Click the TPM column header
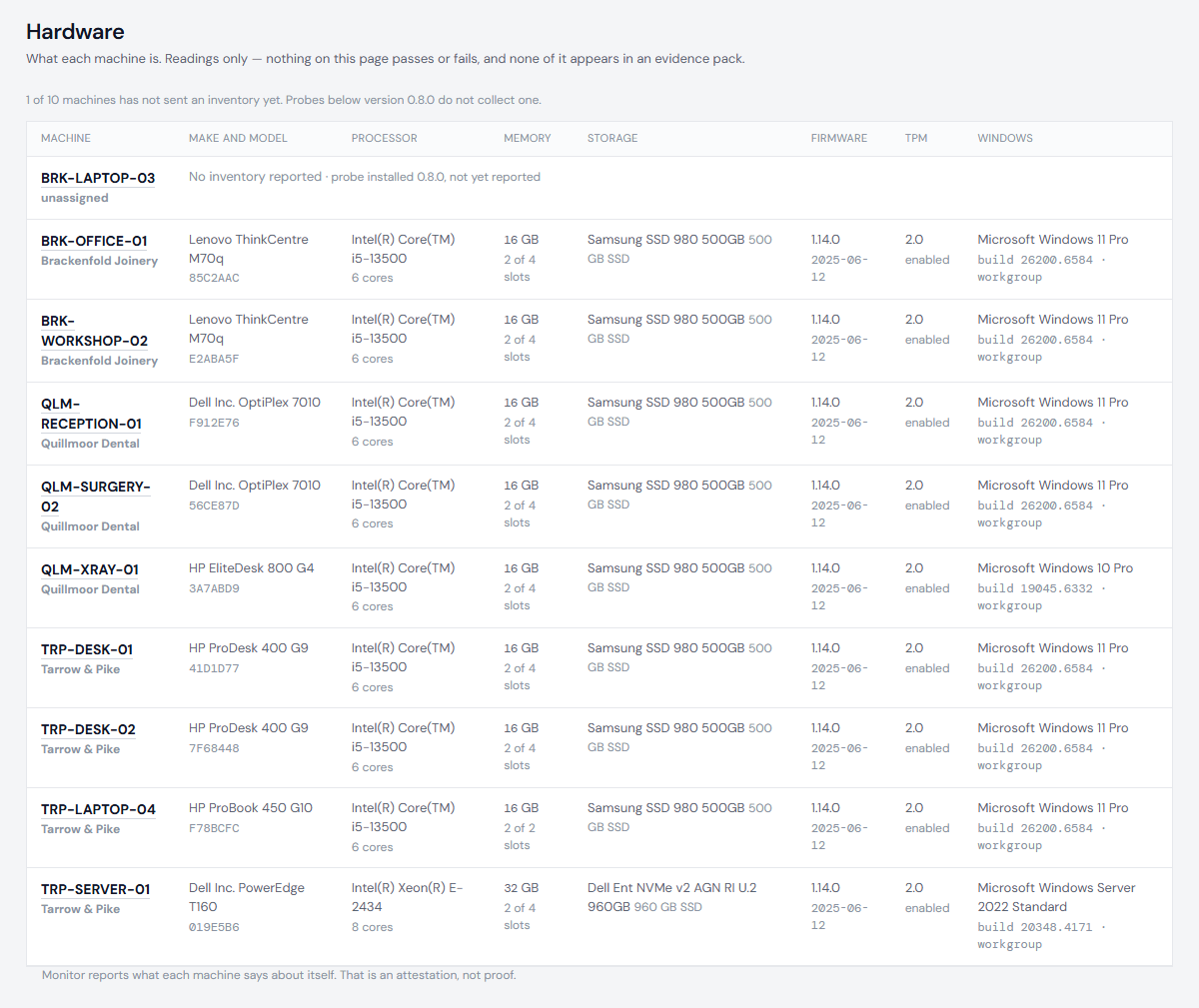The width and height of the screenshot is (1199, 1008). tap(916, 139)
